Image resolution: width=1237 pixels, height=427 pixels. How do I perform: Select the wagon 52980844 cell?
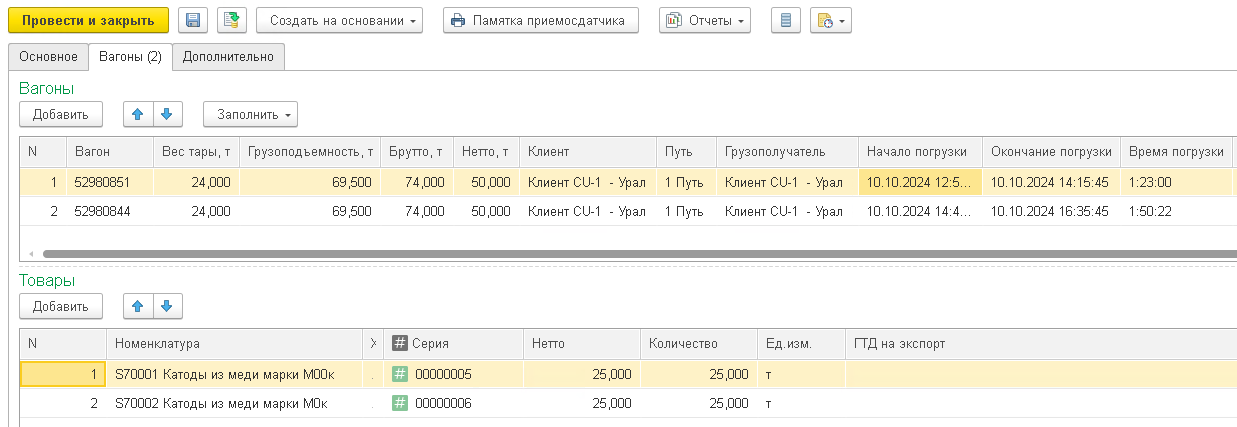(x=102, y=211)
